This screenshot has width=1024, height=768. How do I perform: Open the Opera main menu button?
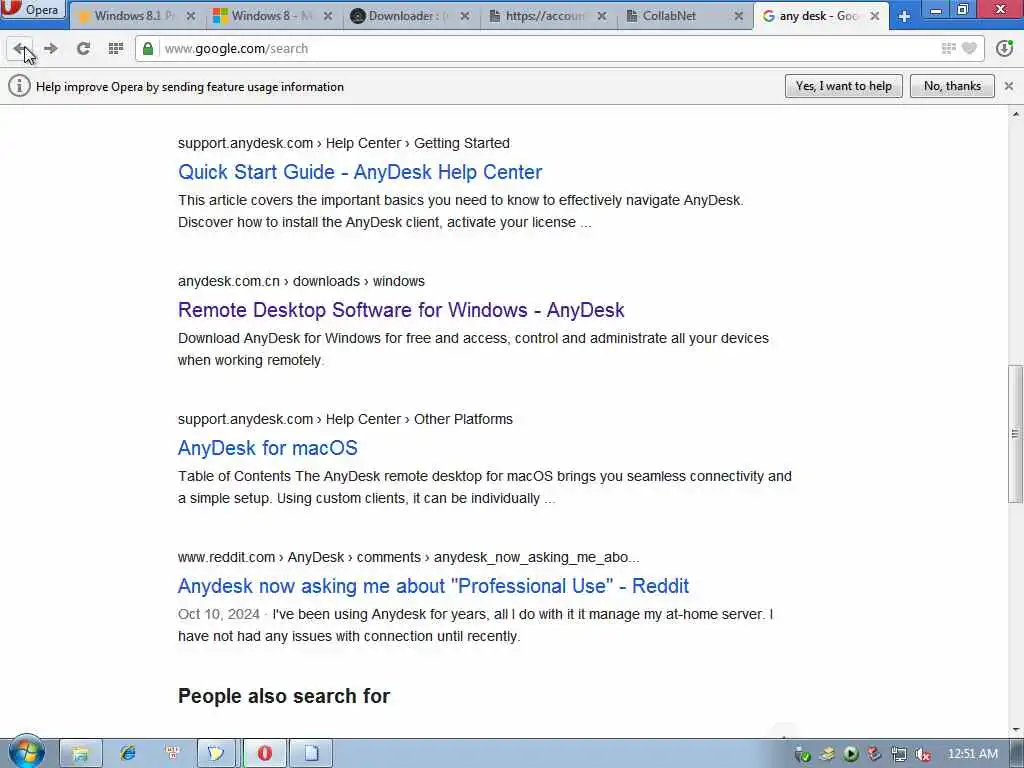click(33, 10)
